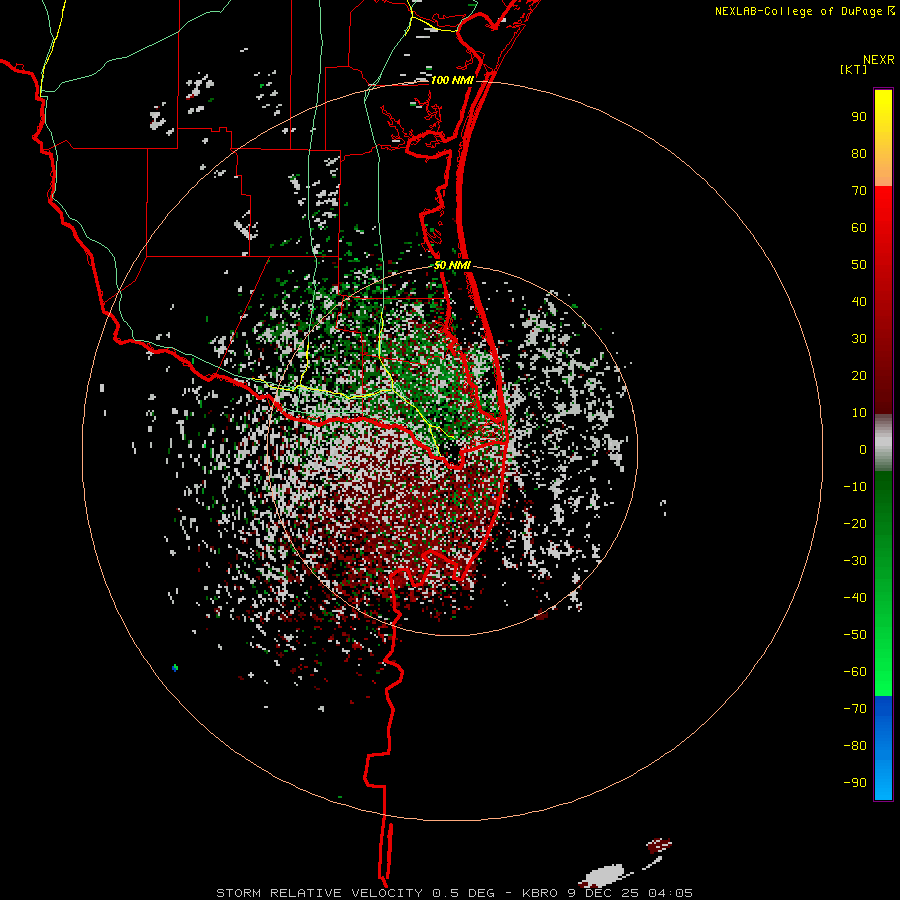This screenshot has height=900, width=900.
Task: Click the orange segment of color bar
Action: pyautogui.click(x=883, y=169)
